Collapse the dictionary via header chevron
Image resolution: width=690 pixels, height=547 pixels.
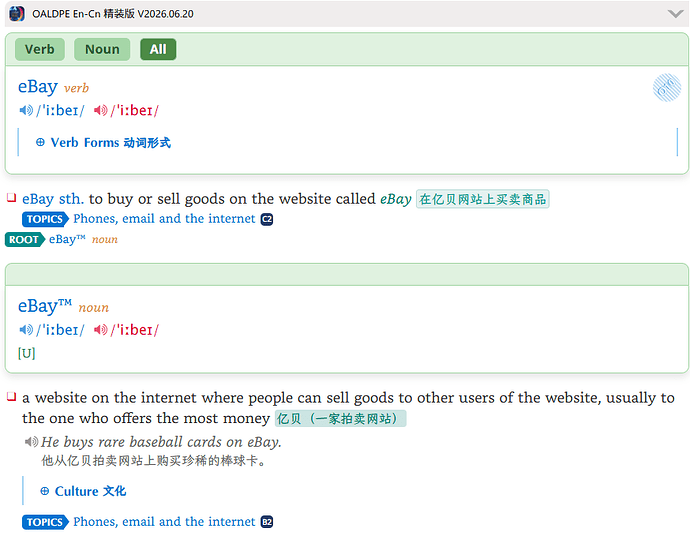[x=675, y=14]
